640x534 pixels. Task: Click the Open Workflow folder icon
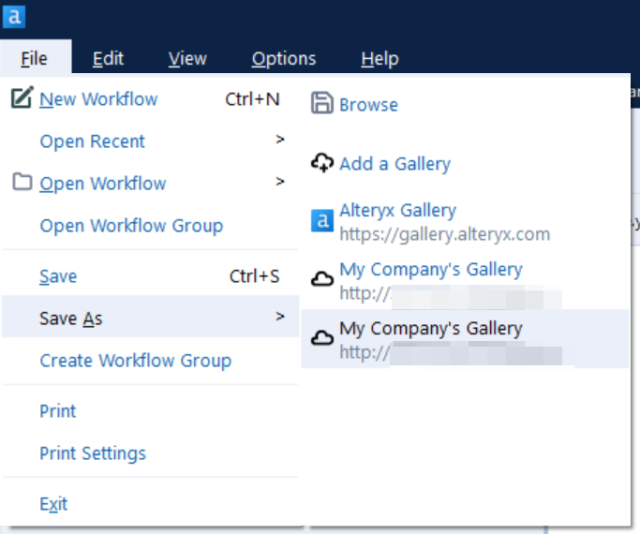tap(22, 182)
